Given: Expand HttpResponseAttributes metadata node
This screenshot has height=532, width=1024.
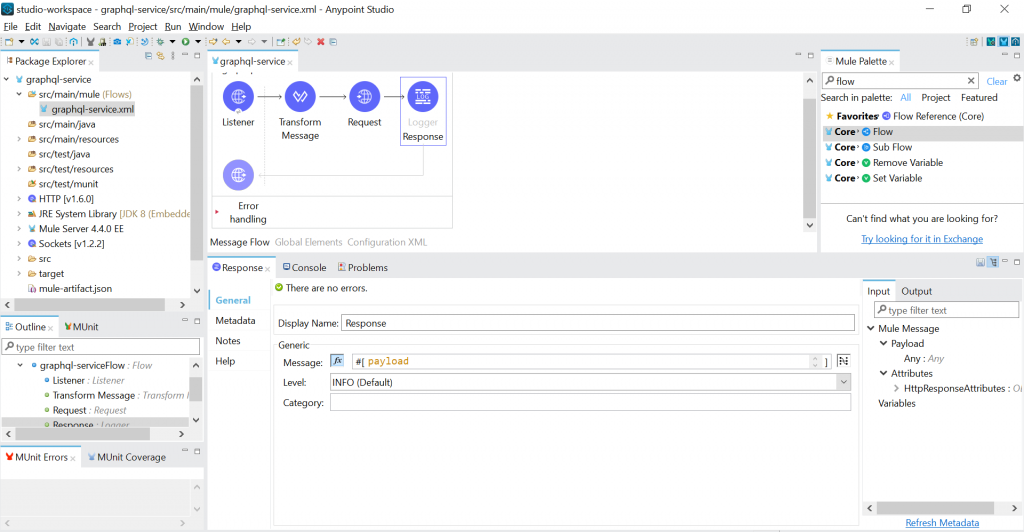Looking at the screenshot, I should [x=896, y=388].
